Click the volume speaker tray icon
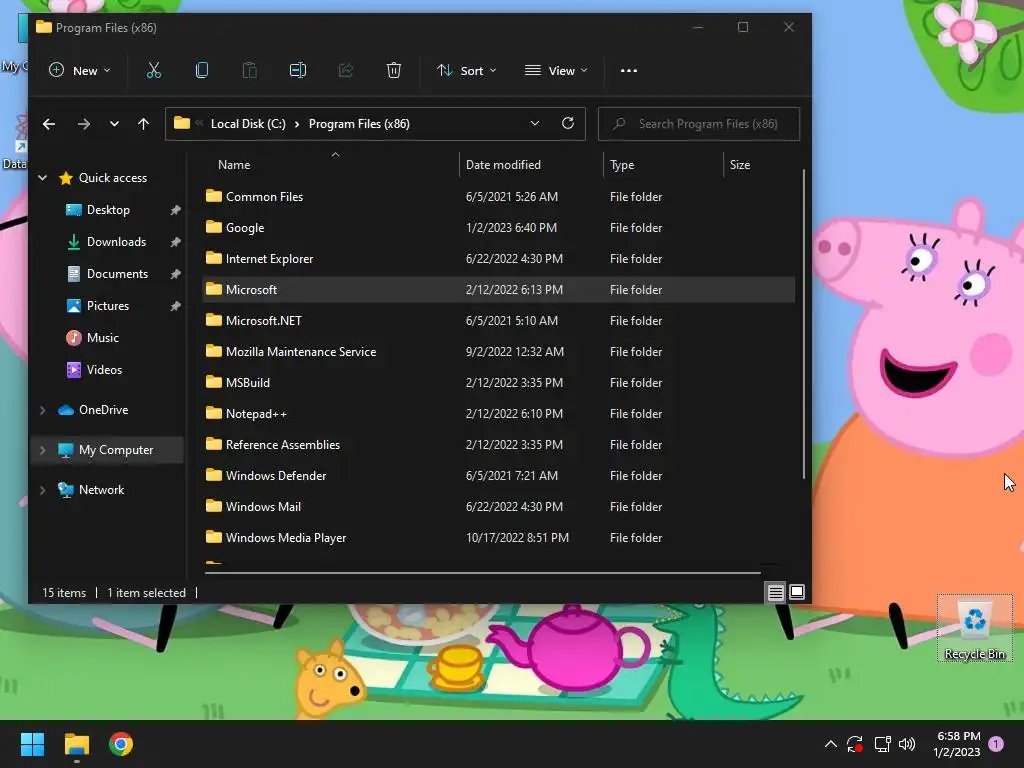Screen dimensions: 1024x768 pos(907,744)
